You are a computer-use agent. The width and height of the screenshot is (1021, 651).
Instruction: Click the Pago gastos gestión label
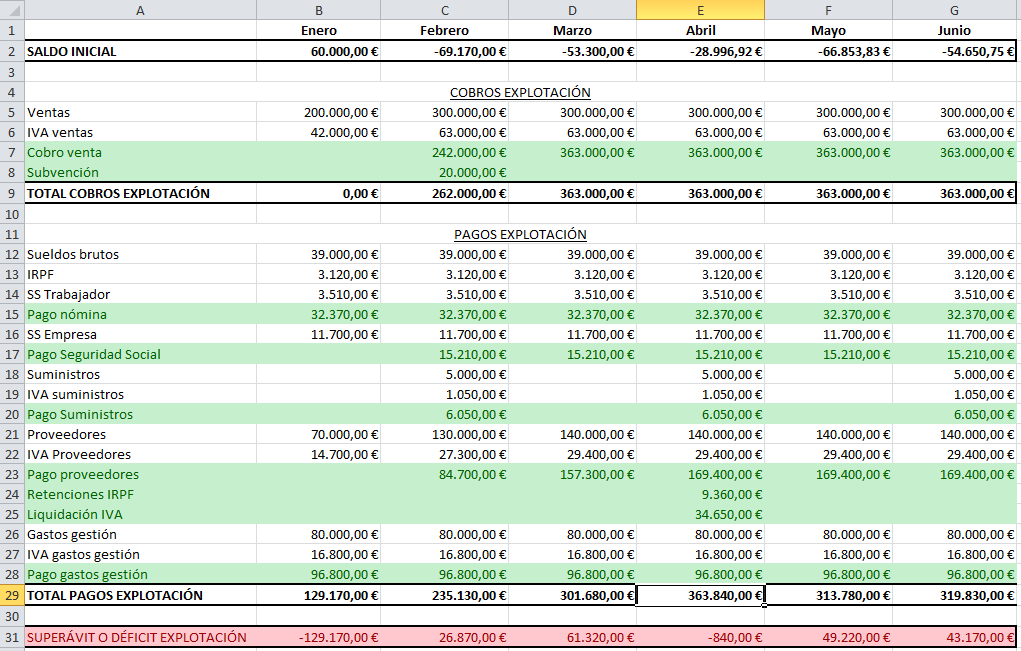pyautogui.click(x=87, y=575)
